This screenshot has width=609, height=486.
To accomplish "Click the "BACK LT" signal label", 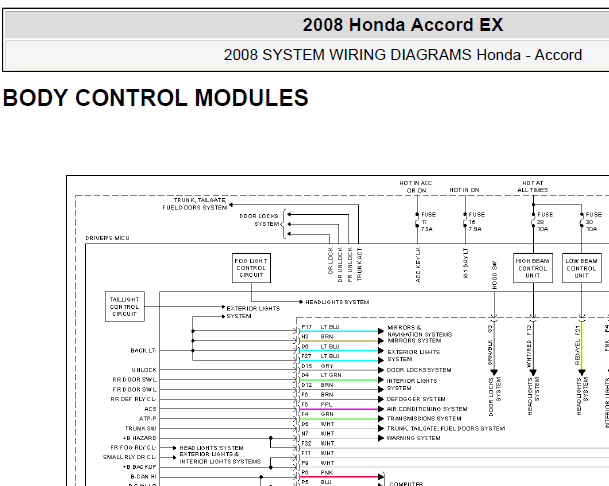I will point(143,350).
